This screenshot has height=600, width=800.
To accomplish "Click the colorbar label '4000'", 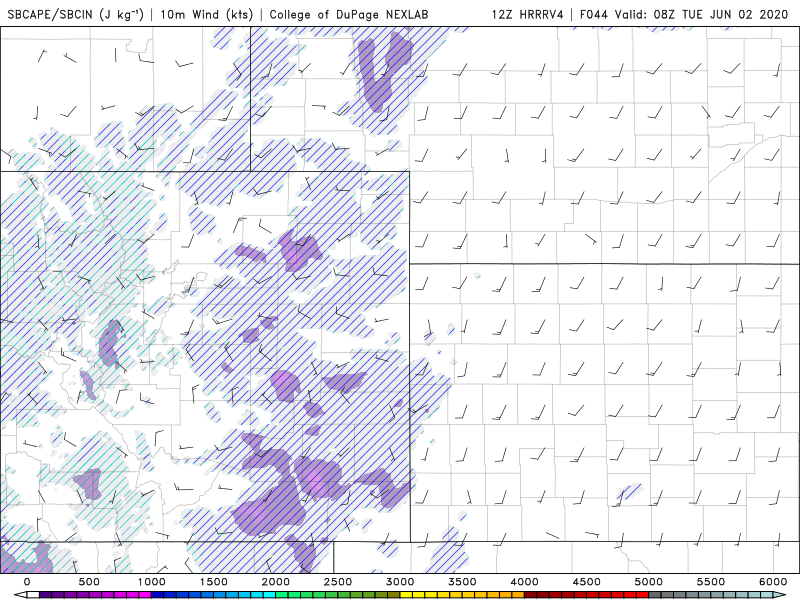I will pyautogui.click(x=524, y=582).
